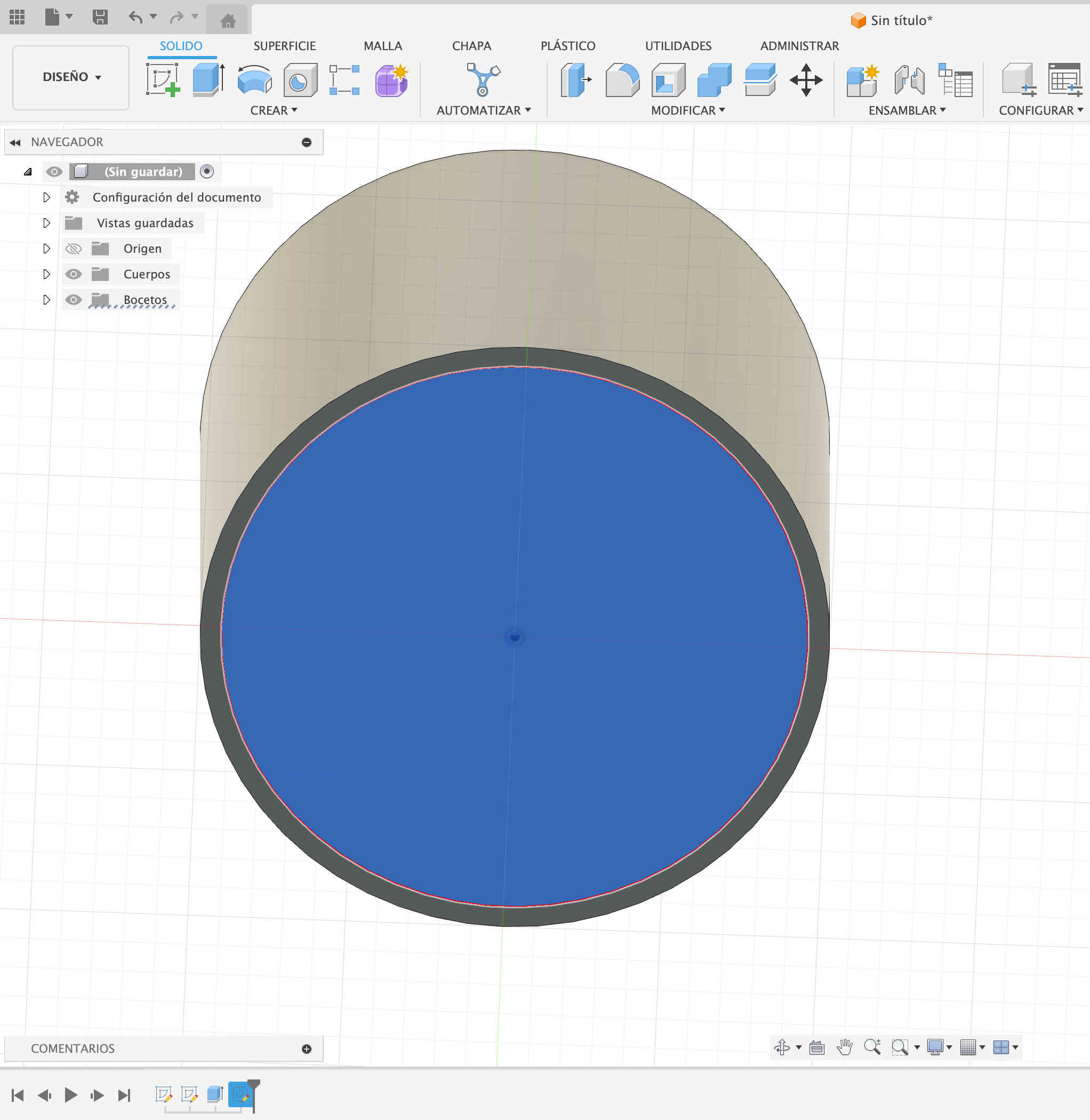Select the Offset Face tool

pos(760,79)
